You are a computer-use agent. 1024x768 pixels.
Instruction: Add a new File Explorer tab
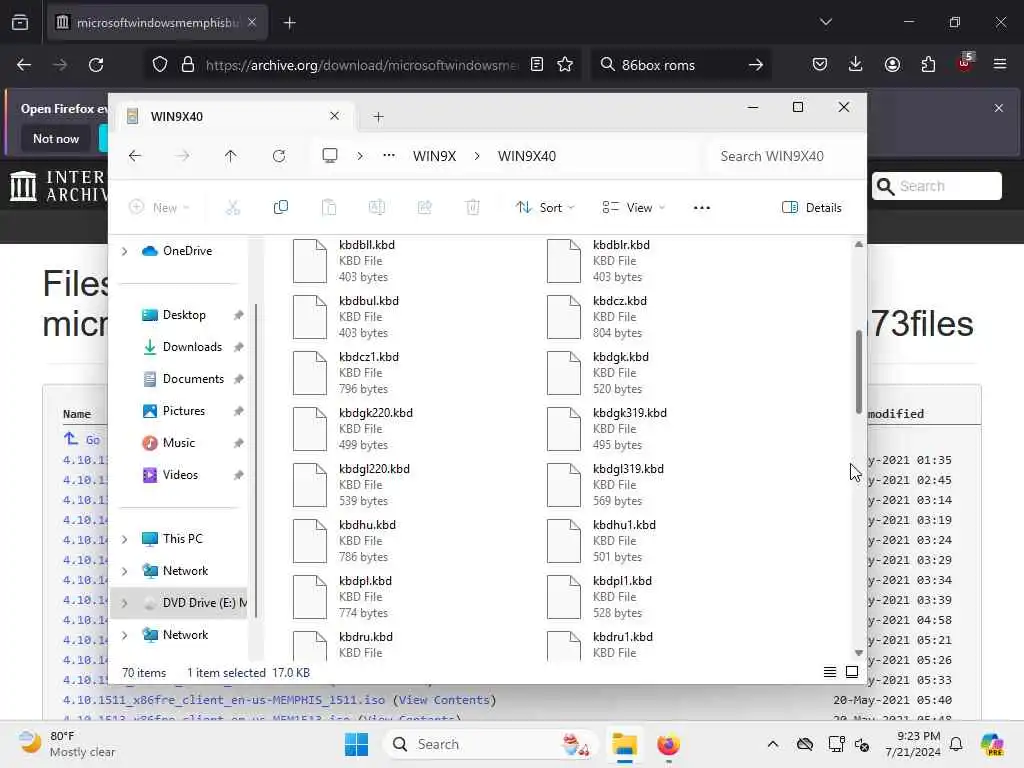(378, 117)
